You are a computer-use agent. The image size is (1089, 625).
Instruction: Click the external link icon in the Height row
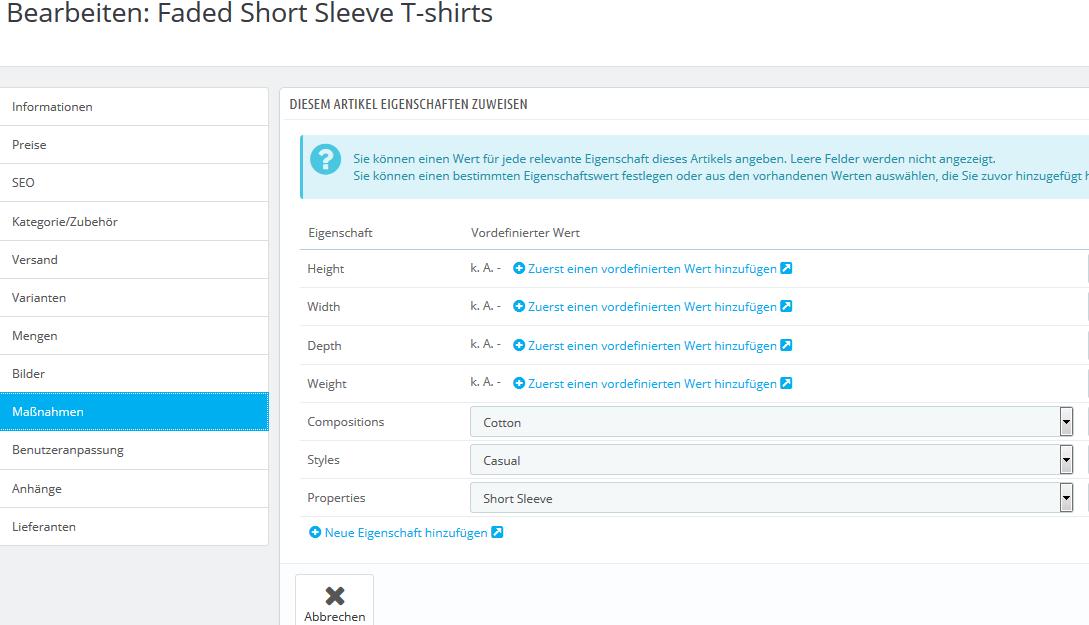(x=786, y=269)
